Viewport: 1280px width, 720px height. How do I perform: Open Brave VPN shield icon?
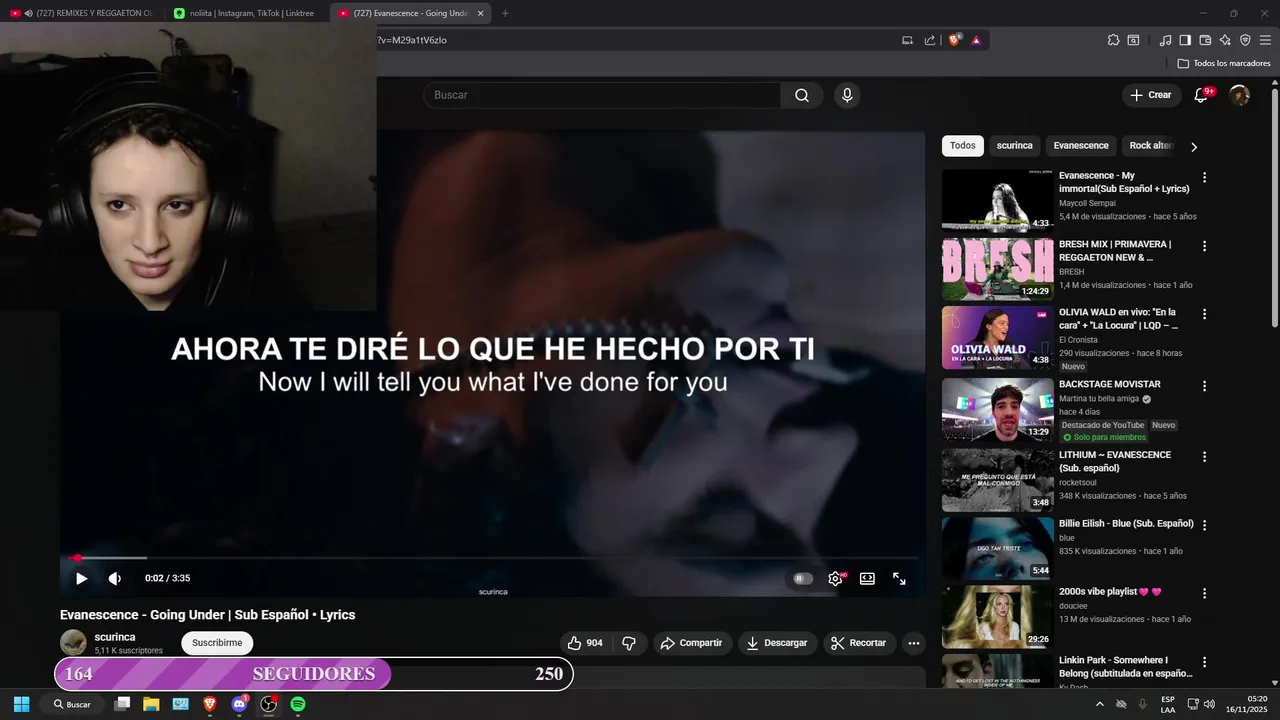click(x=1245, y=40)
